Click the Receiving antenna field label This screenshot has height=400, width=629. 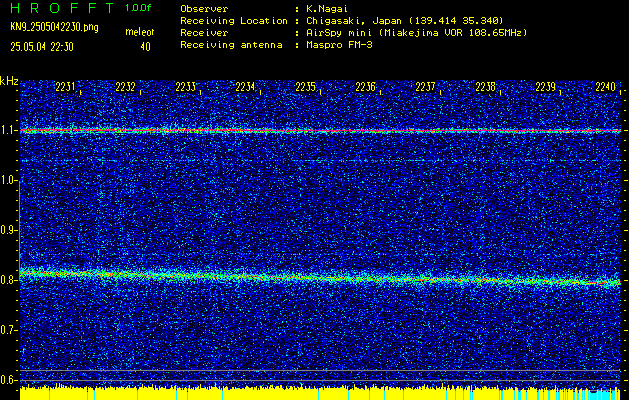pos(231,45)
